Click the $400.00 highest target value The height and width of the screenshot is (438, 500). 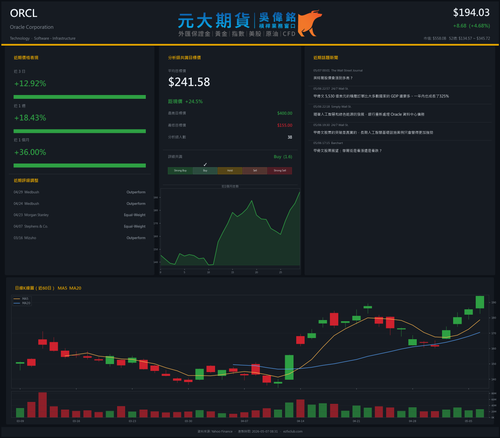tap(285, 113)
